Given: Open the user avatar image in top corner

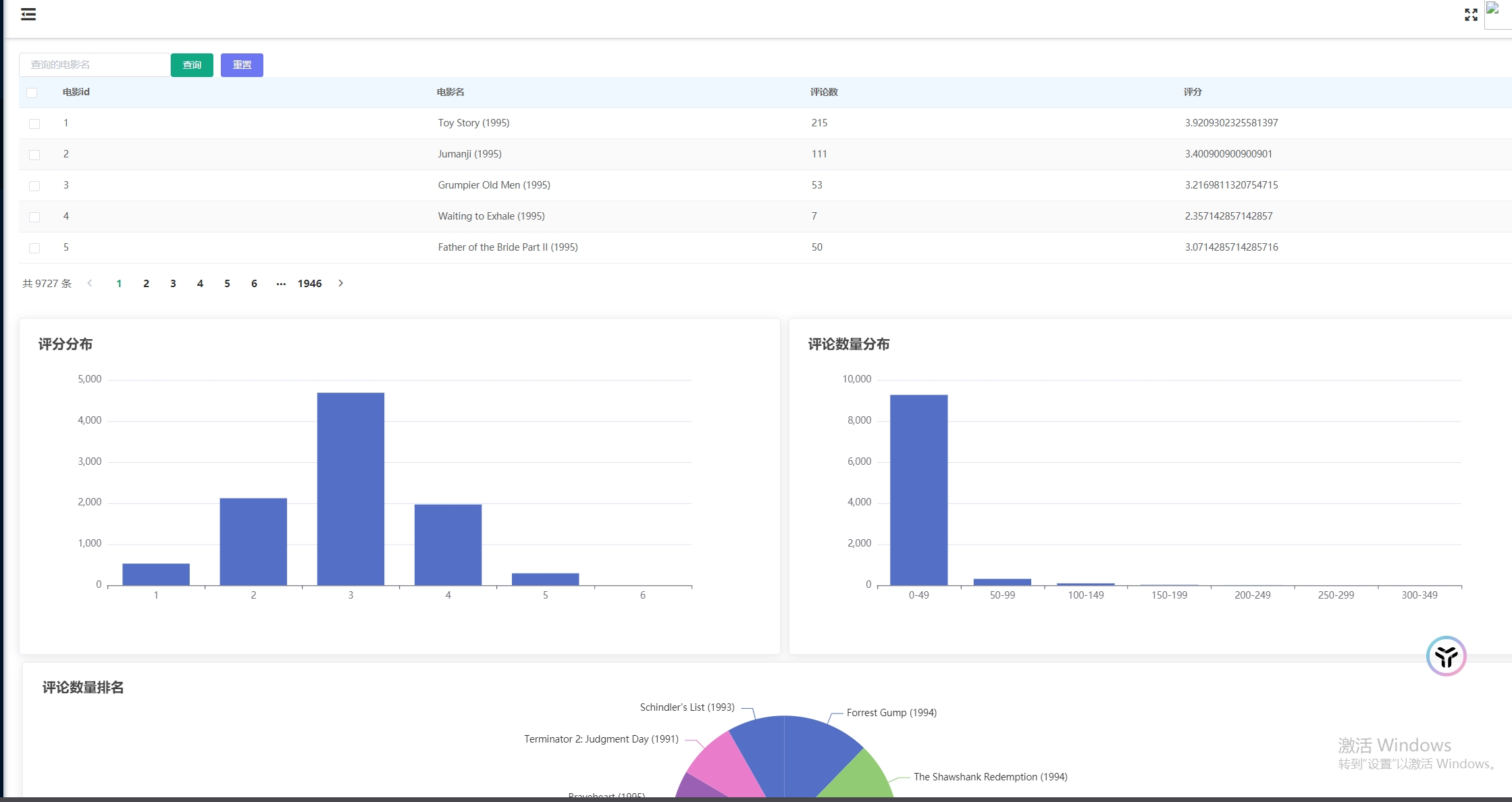Looking at the screenshot, I should click(1498, 14).
